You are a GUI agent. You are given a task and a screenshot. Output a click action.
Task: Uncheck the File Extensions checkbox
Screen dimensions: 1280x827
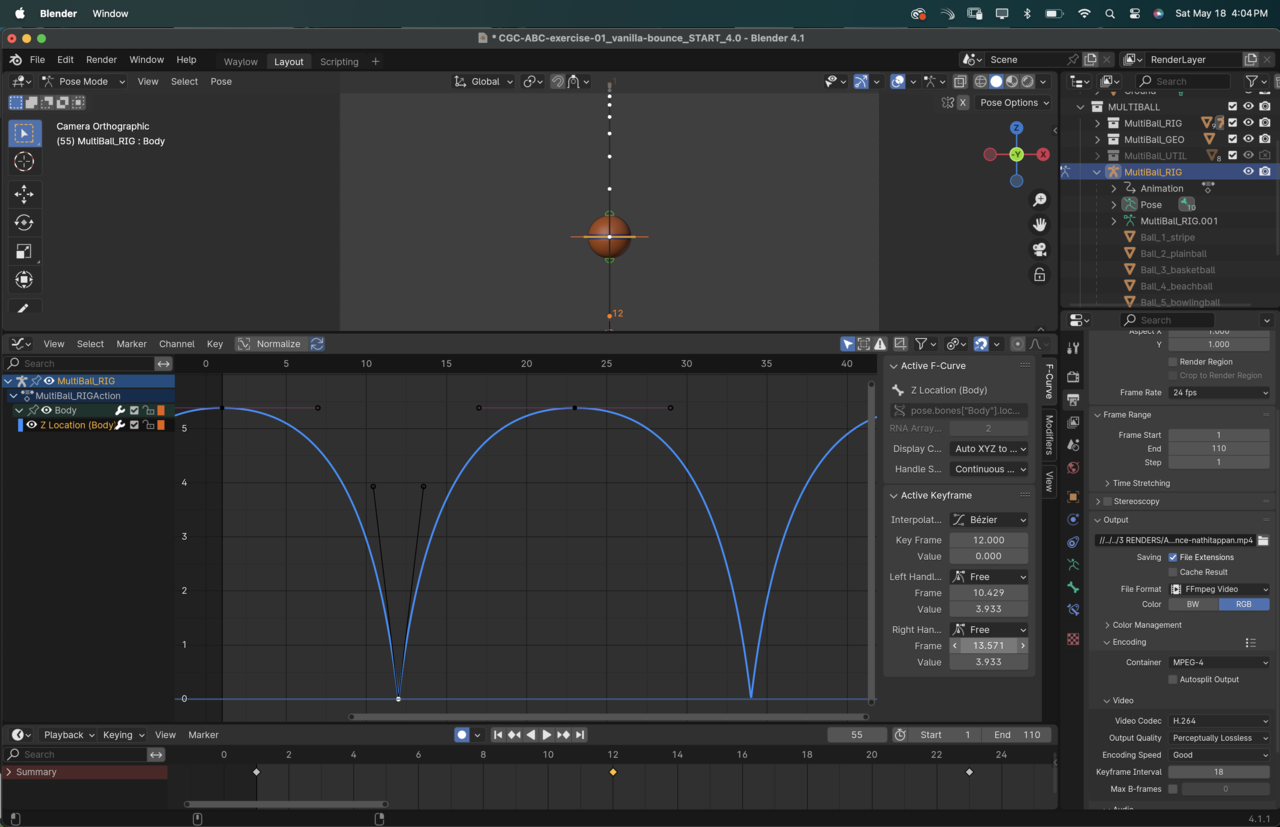(1173, 557)
